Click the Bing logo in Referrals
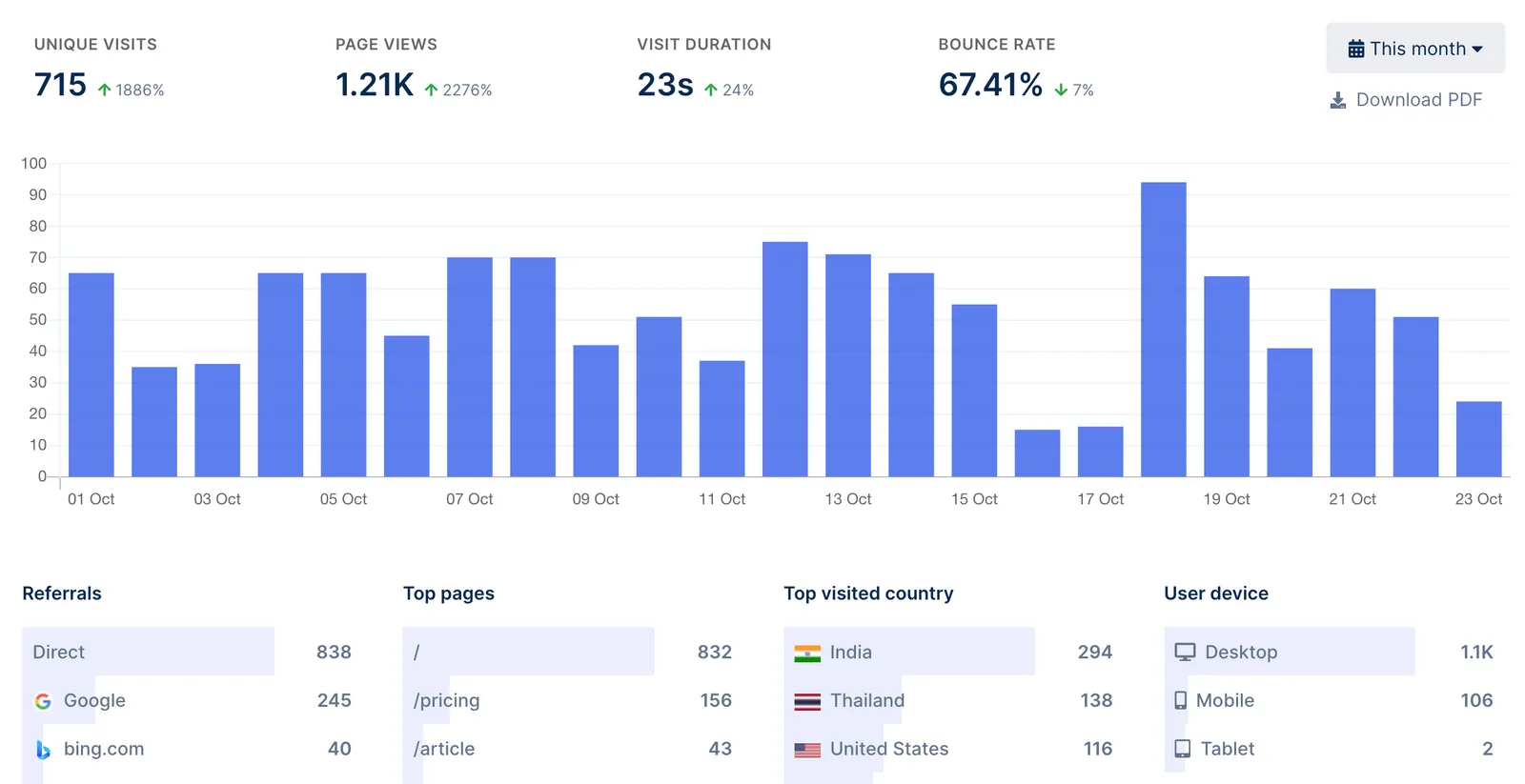The image size is (1525, 784). pyautogui.click(x=43, y=750)
